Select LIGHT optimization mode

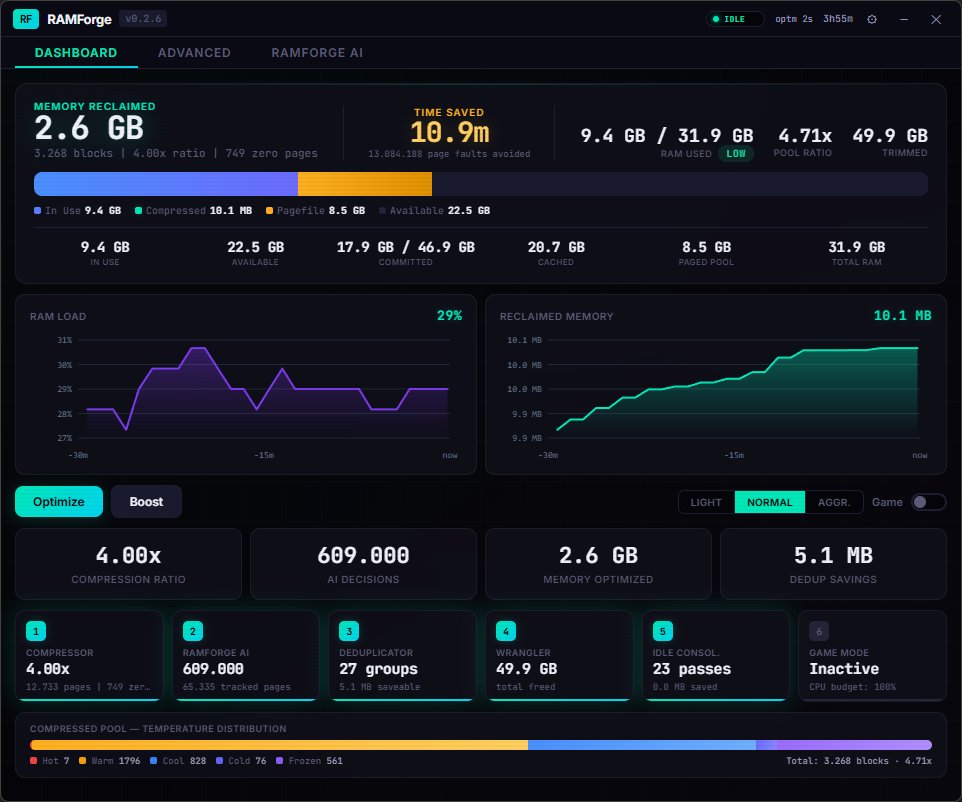click(x=706, y=502)
